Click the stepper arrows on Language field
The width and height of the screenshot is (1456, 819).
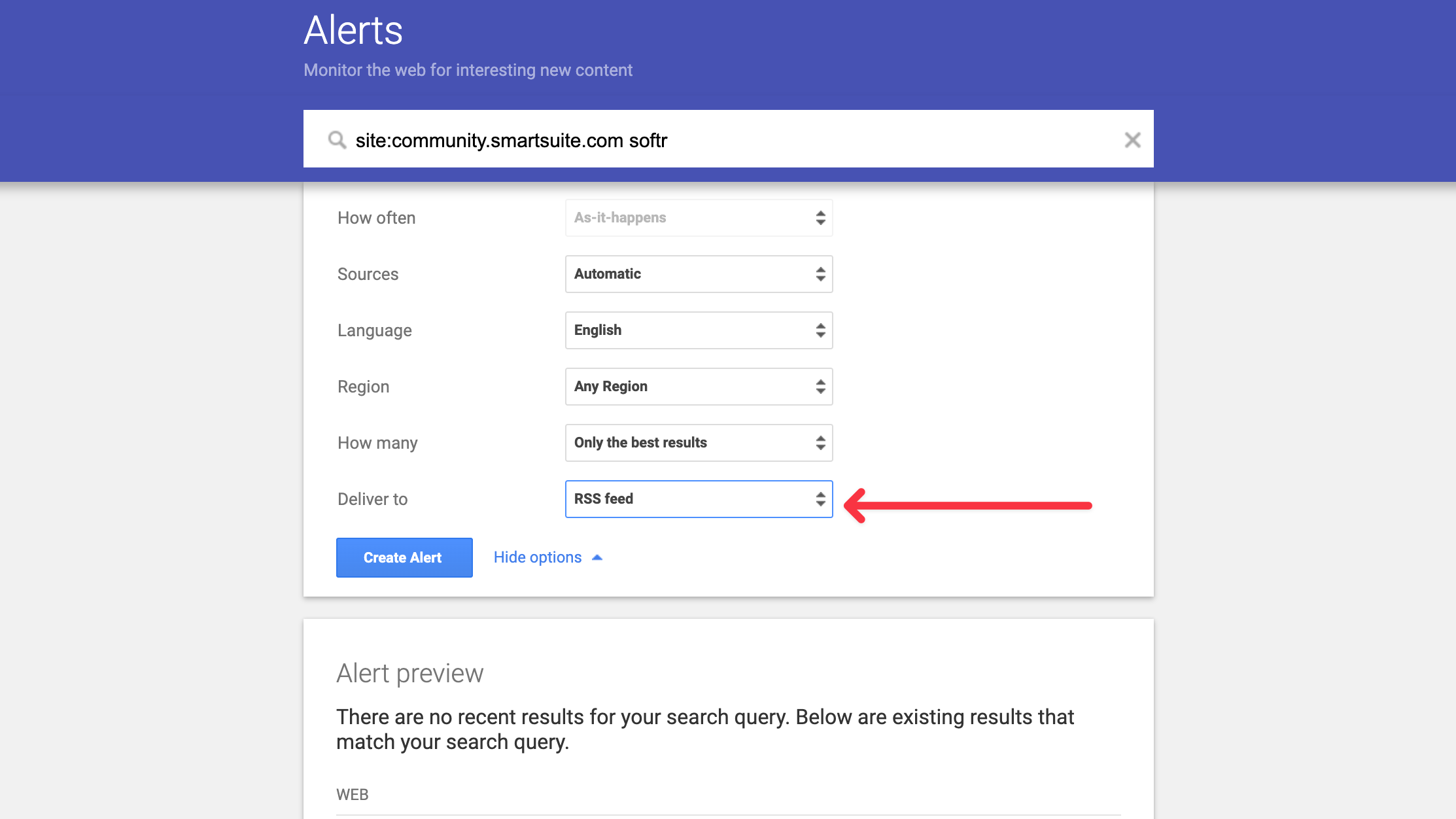tap(820, 330)
